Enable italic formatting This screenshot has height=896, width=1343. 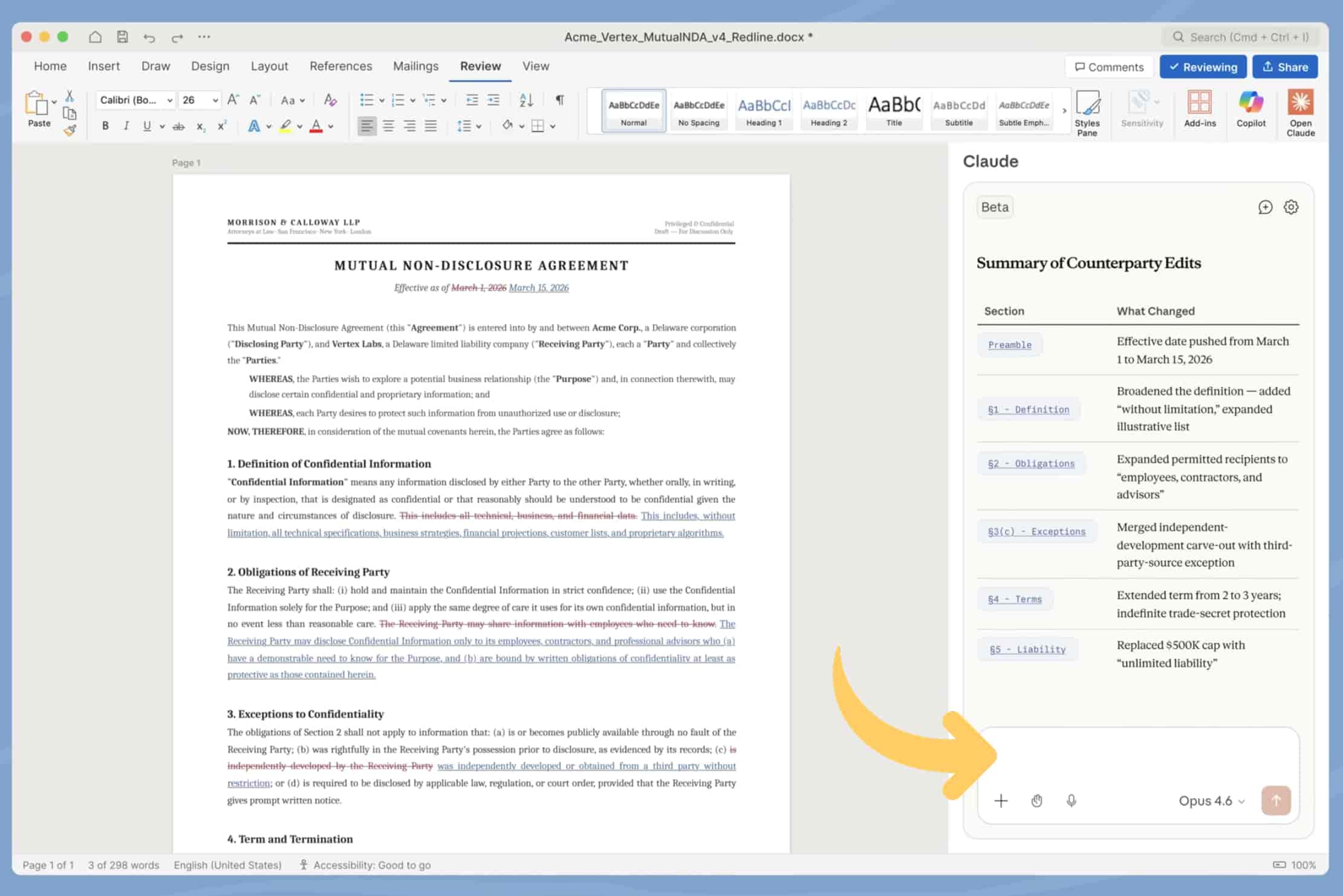click(126, 126)
